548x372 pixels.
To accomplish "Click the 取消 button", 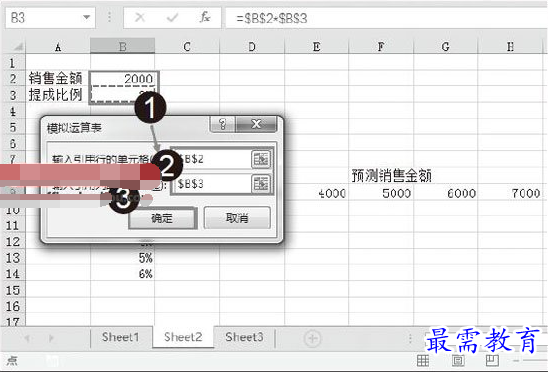I will pyautogui.click(x=237, y=218).
